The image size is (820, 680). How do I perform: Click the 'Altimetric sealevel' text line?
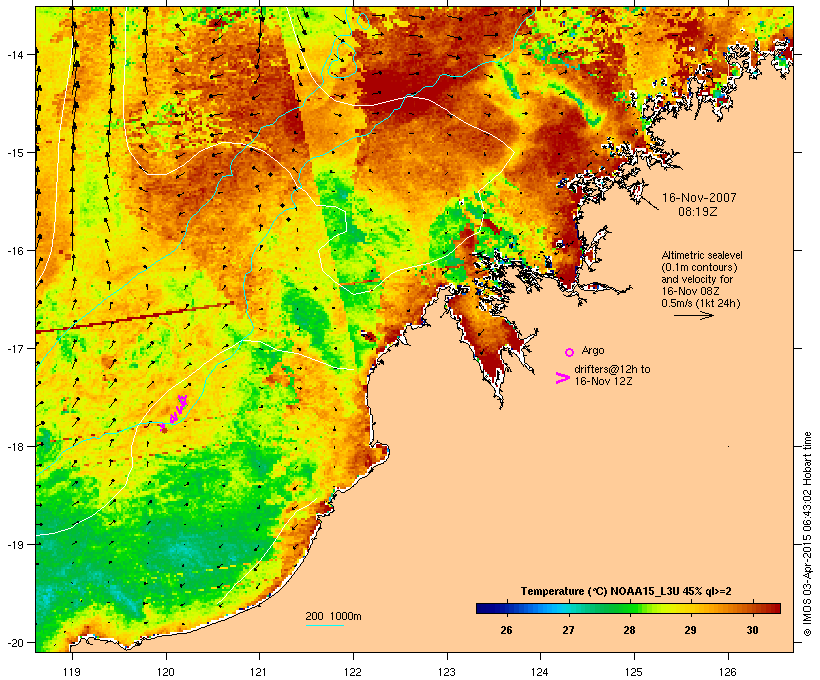(x=702, y=255)
